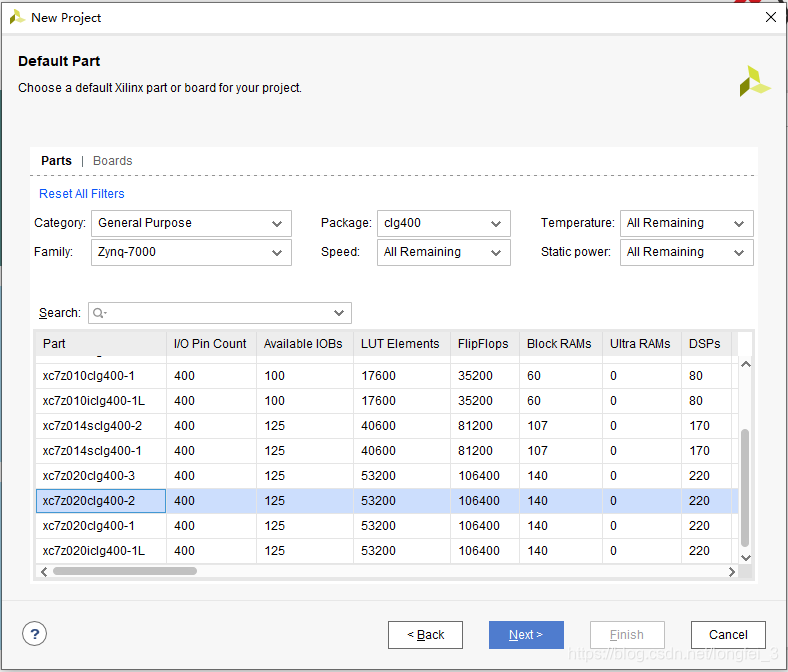Open the Family Zynq-7000 dropdown

pyautogui.click(x=191, y=252)
